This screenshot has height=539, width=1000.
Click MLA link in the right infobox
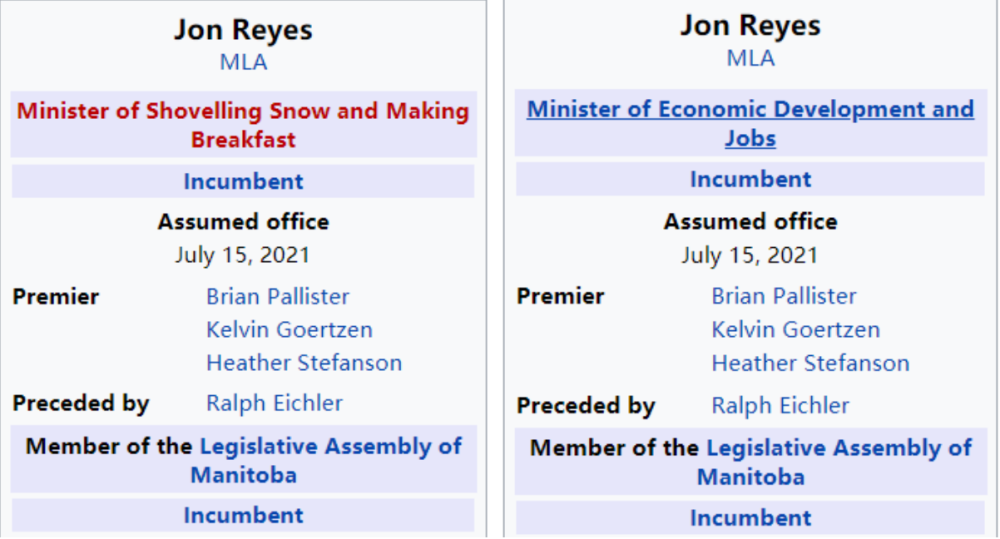pos(750,58)
